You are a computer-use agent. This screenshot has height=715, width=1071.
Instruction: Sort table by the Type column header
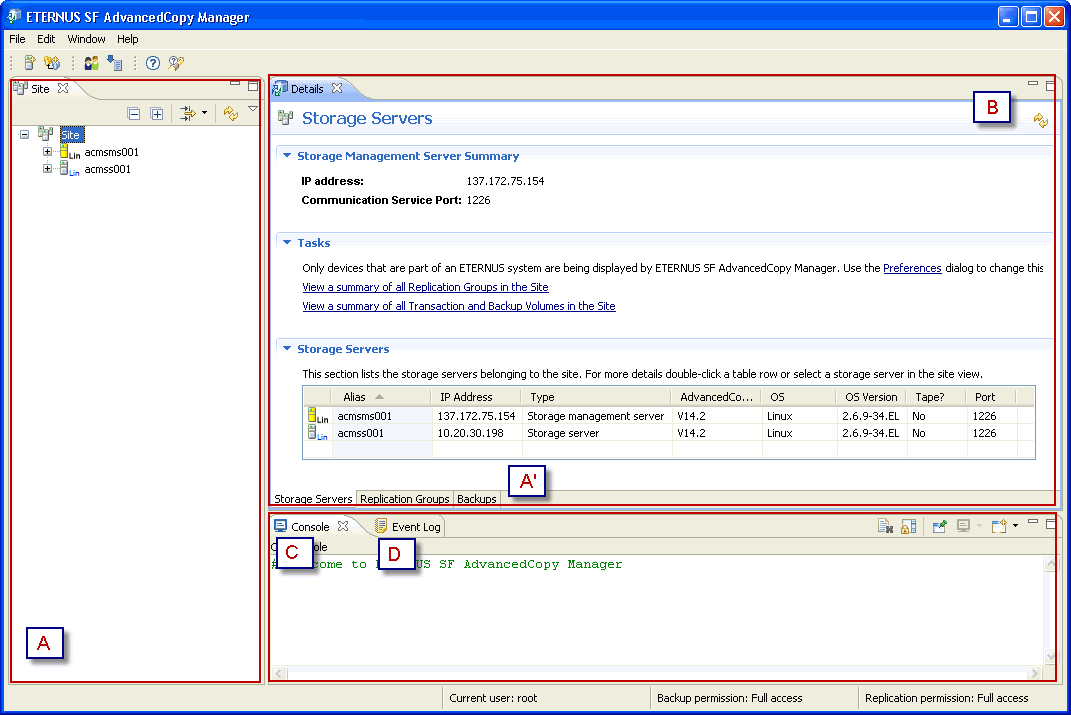[596, 397]
